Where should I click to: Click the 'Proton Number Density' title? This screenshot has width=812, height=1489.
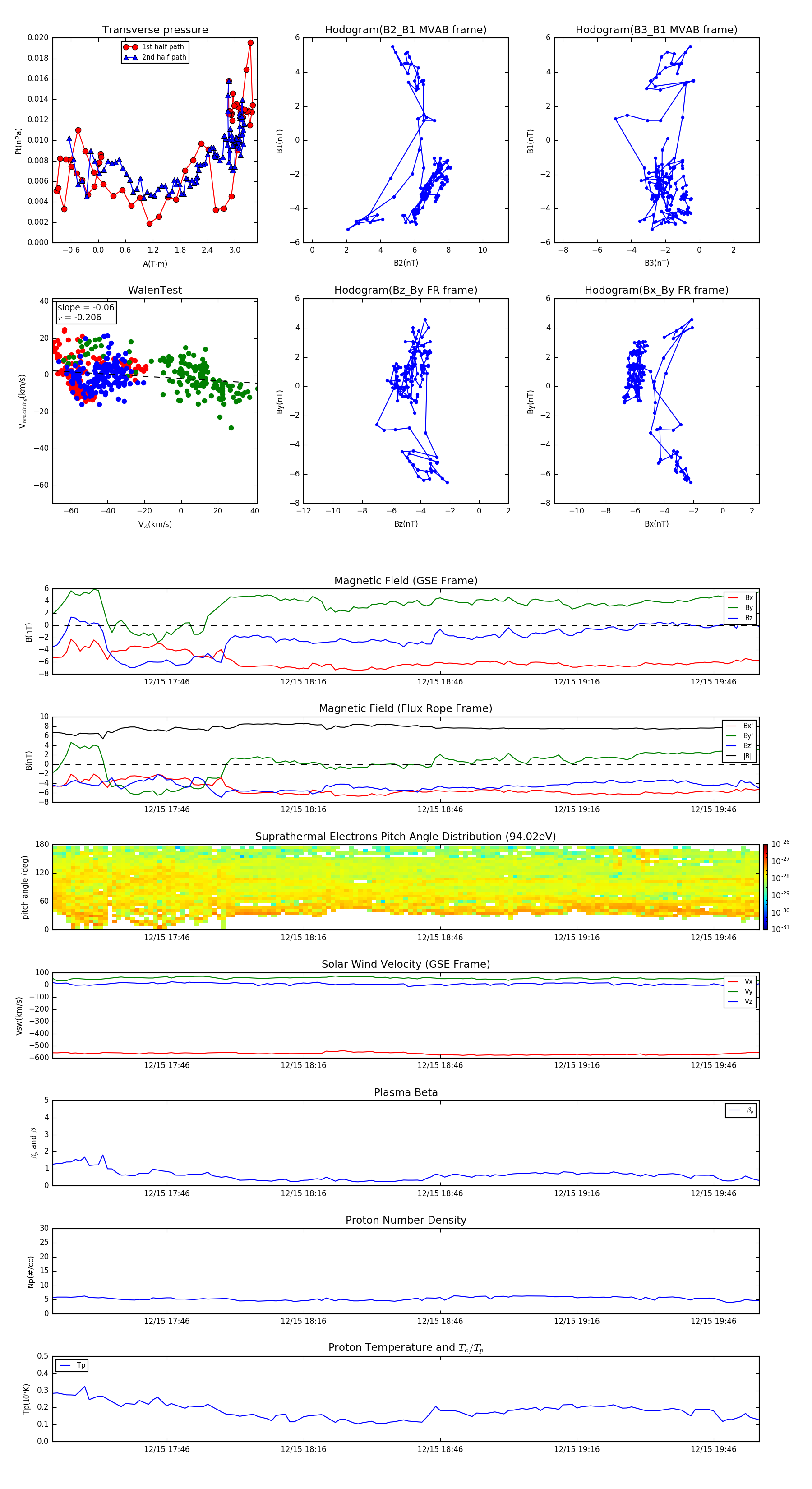pyautogui.click(x=406, y=1220)
